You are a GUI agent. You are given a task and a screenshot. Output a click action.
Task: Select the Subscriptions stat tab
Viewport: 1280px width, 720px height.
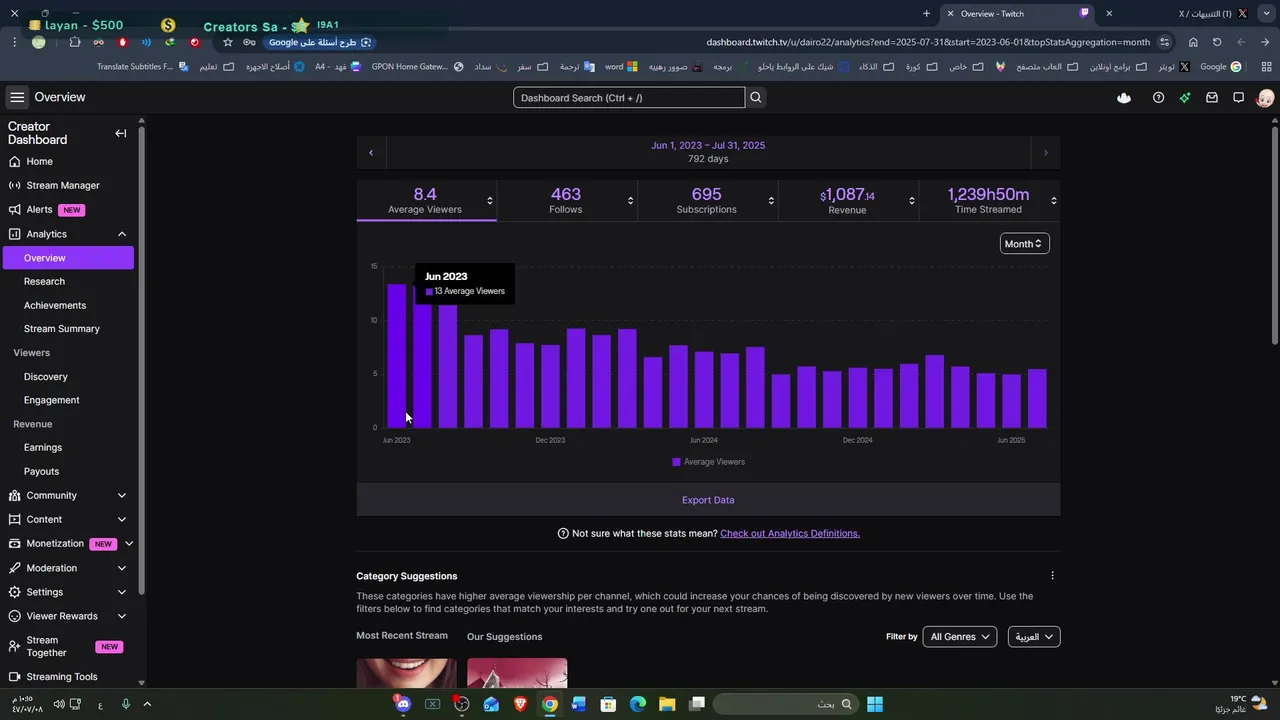(707, 200)
